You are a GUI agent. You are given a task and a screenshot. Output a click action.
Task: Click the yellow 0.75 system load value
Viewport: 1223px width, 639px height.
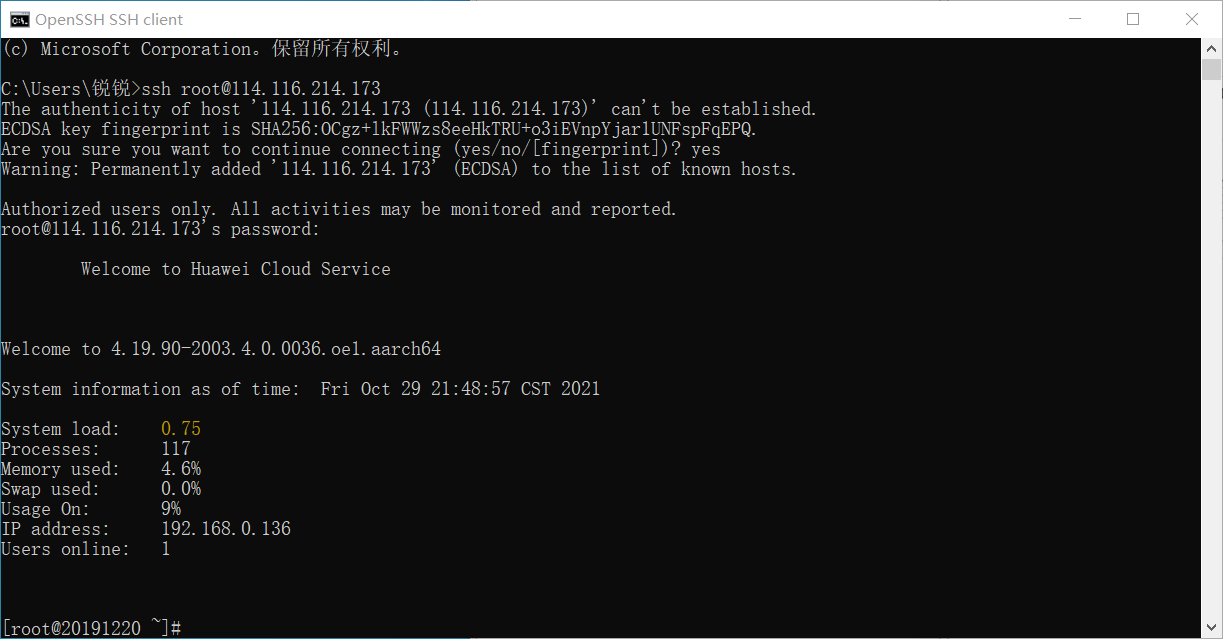[x=181, y=429]
